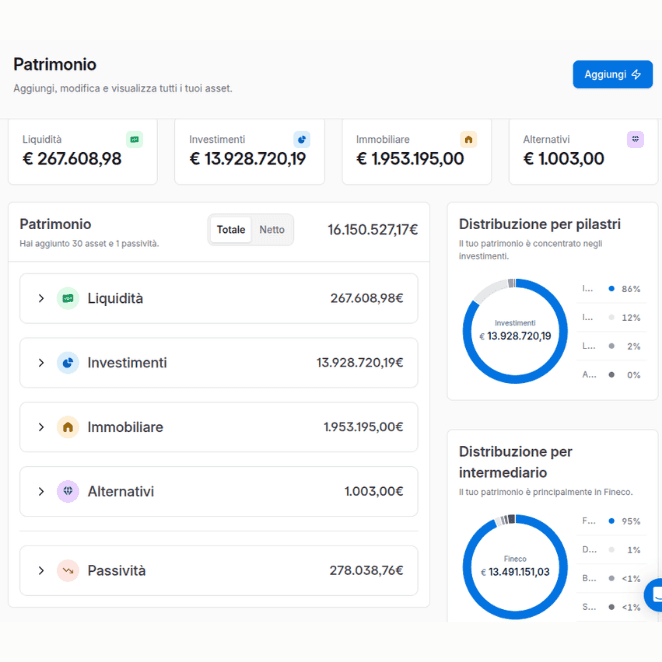Click the house icon in Immobiliare row
The height and width of the screenshot is (662, 662).
tap(68, 427)
